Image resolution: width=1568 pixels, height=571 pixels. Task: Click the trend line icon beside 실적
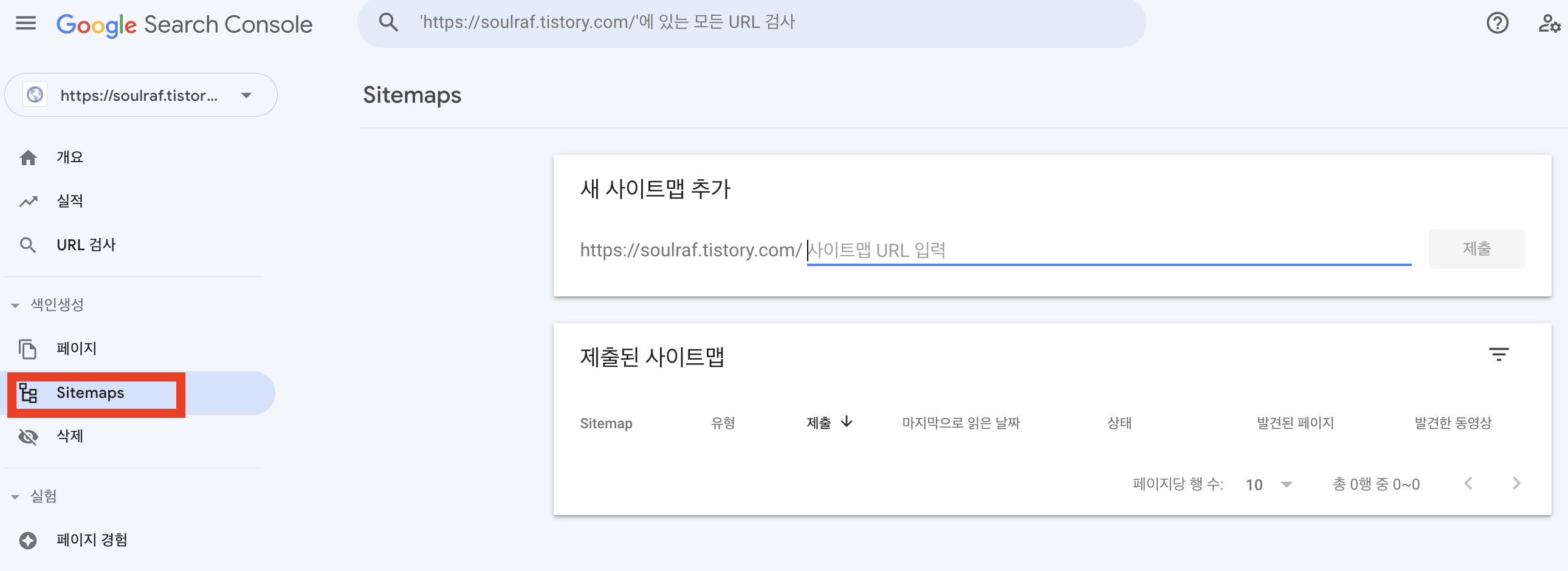28,201
